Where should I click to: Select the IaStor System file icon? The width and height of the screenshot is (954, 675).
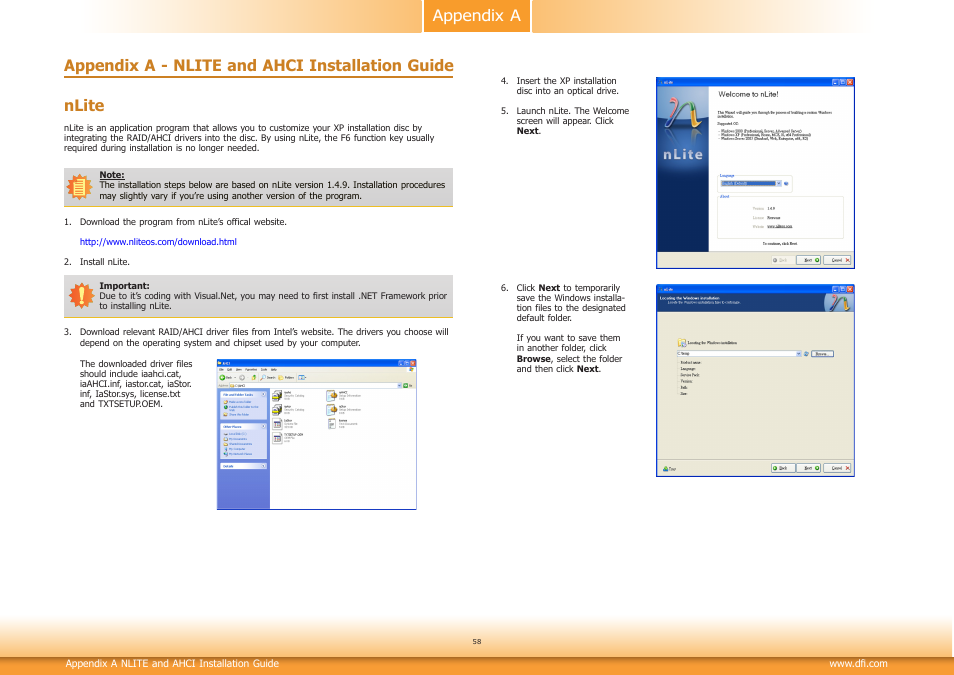coord(277,424)
